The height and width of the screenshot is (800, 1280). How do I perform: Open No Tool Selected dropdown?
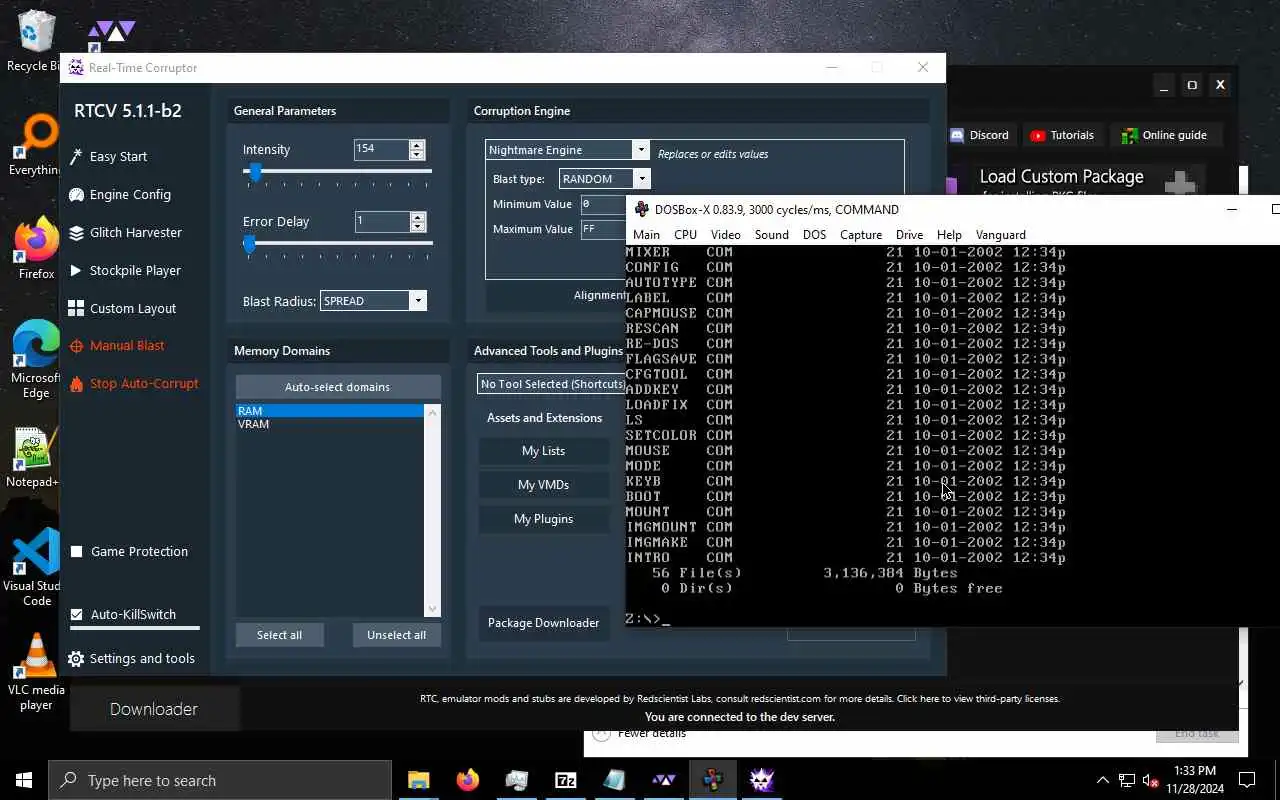click(551, 384)
